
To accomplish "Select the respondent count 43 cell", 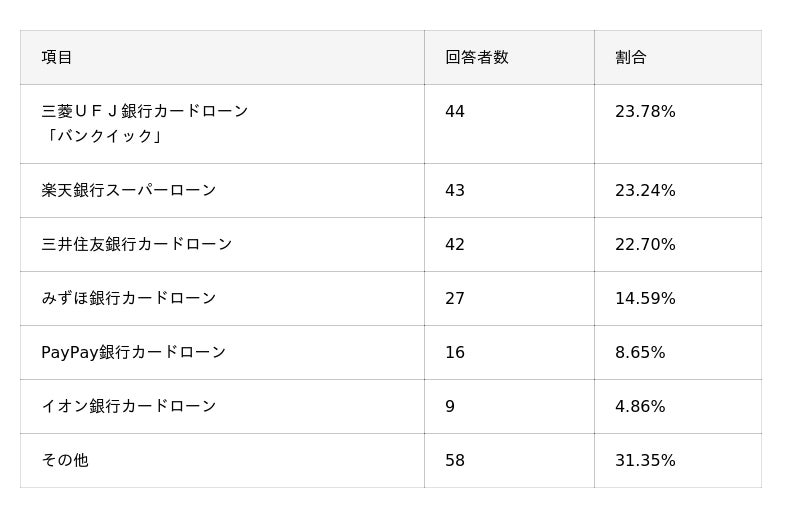I will click(455, 190).
